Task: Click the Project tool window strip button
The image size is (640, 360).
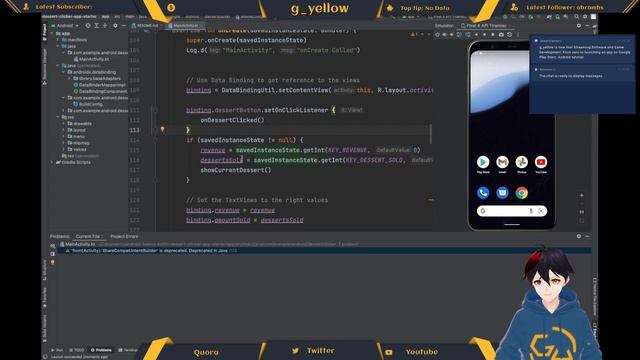Action: click(x=45, y=32)
